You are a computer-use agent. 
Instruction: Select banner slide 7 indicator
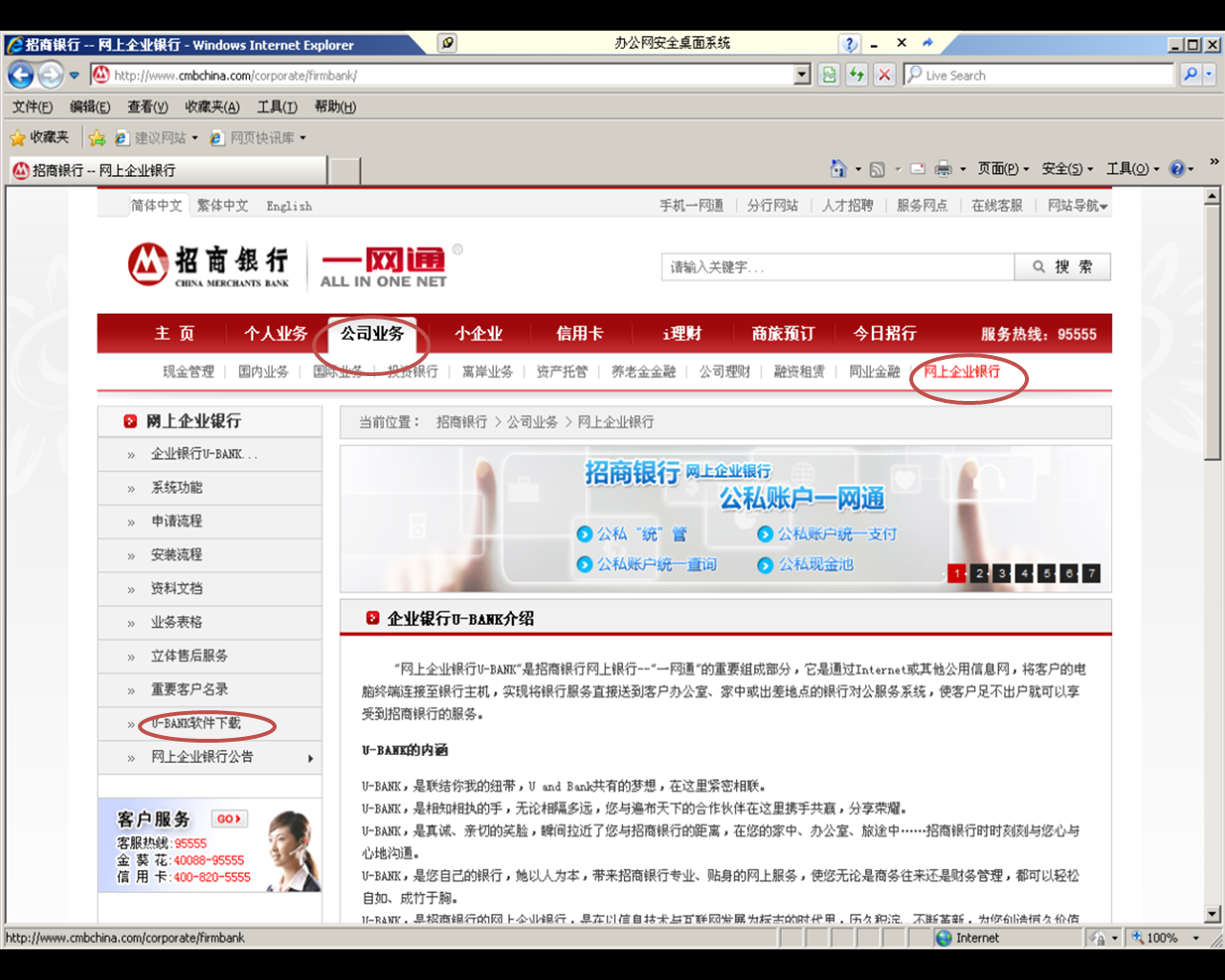click(1091, 573)
